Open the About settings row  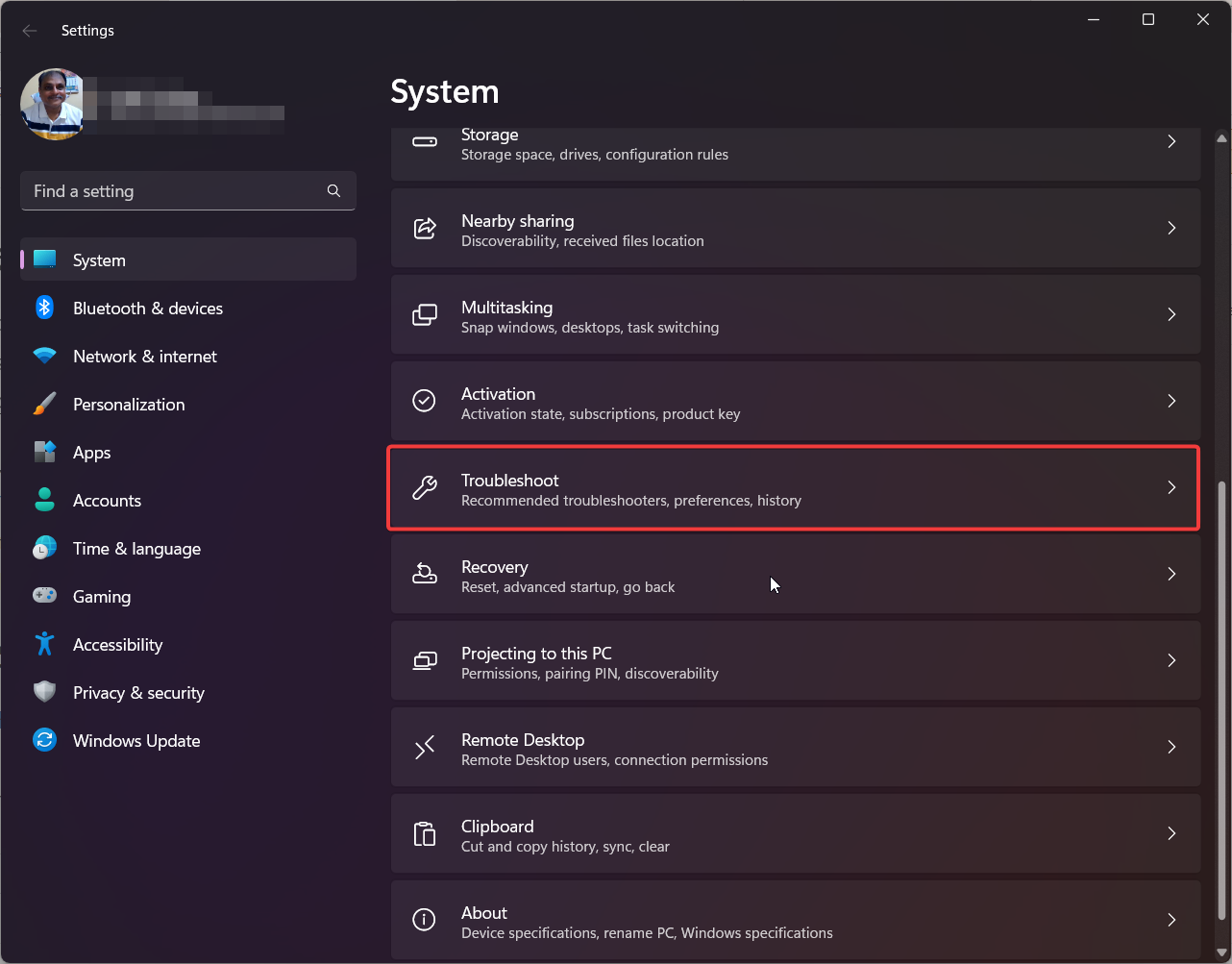(x=796, y=920)
